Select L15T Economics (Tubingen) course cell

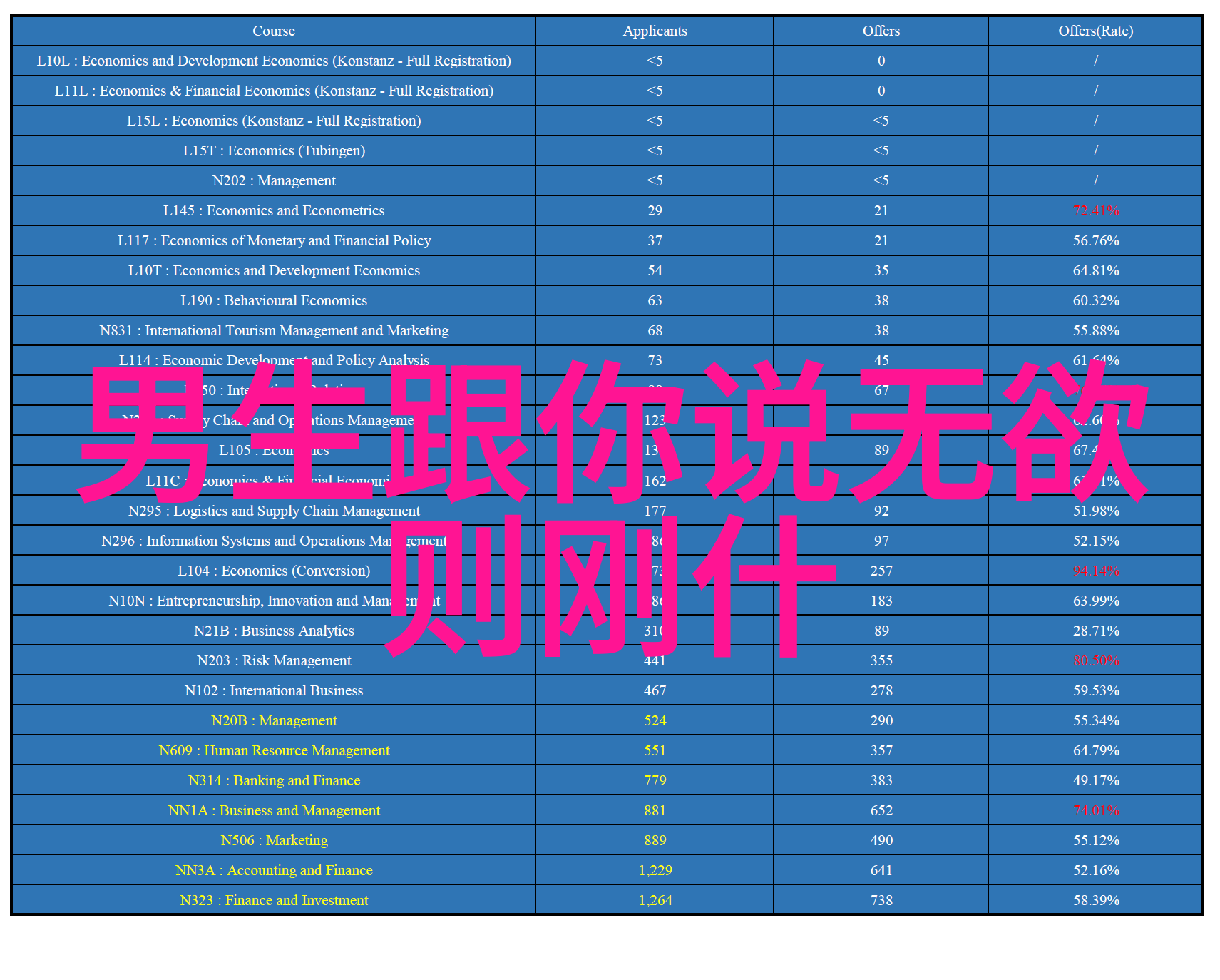[x=274, y=150]
